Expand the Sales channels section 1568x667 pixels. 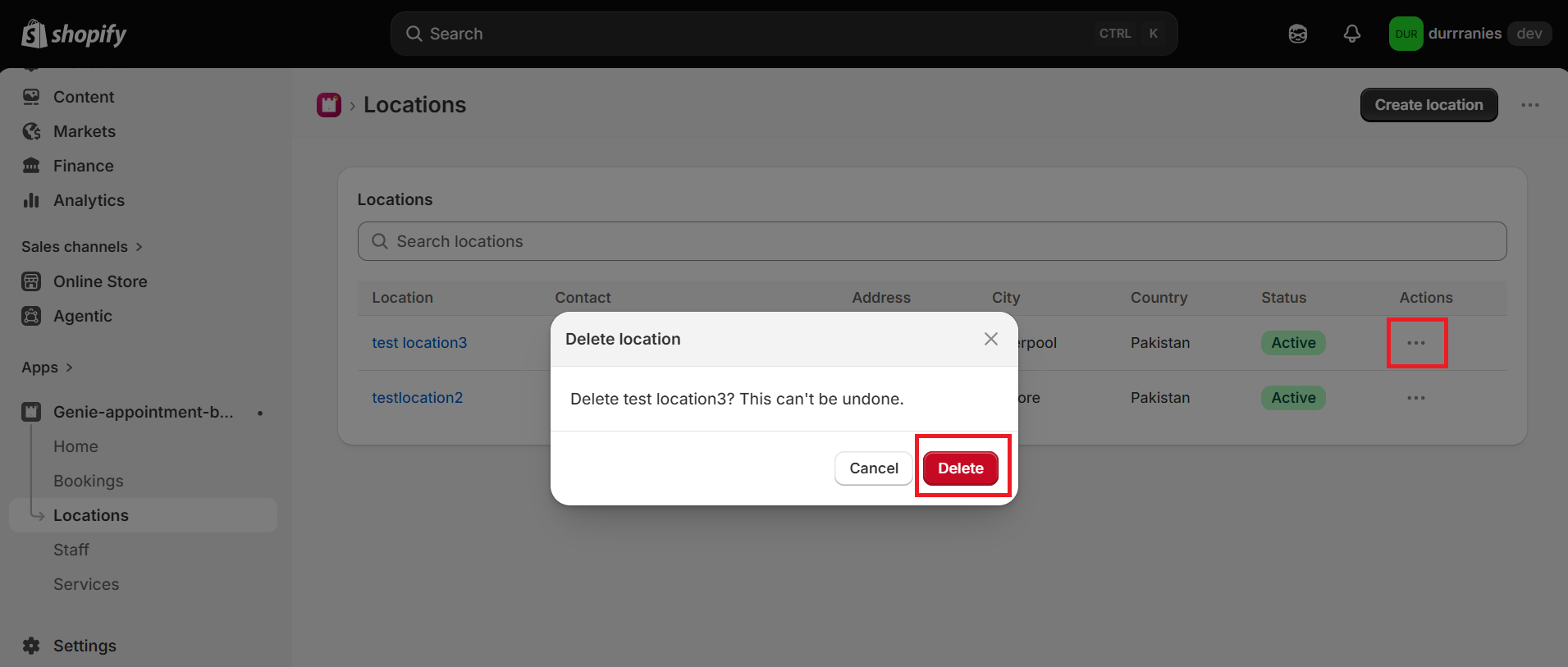[x=82, y=247]
